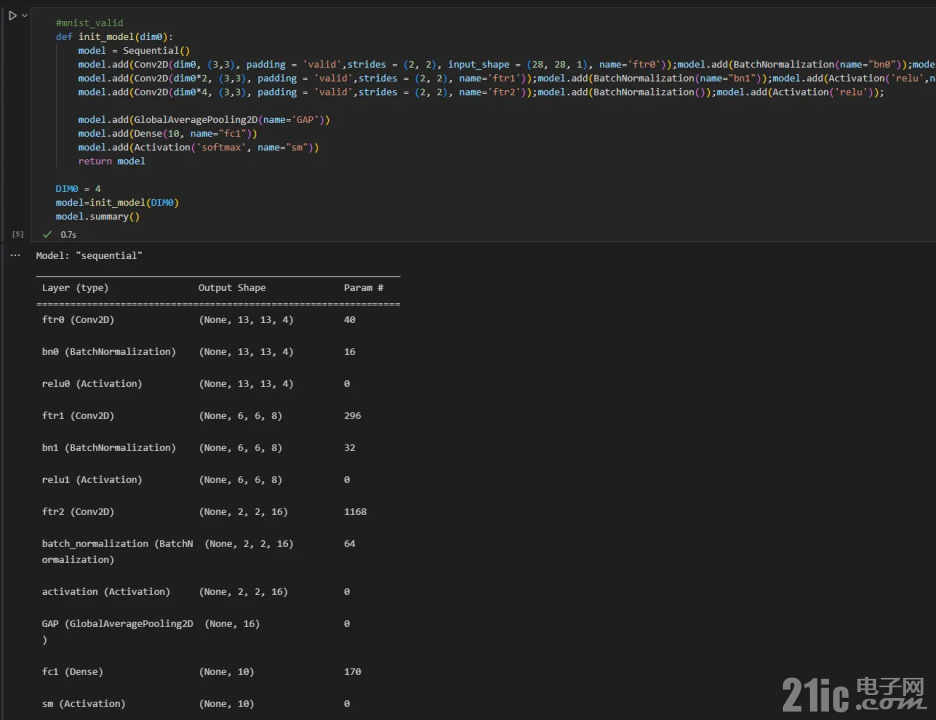This screenshot has height=720, width=936.
Task: Place cursor on def init_model(dim0) line
Action: 114,36
